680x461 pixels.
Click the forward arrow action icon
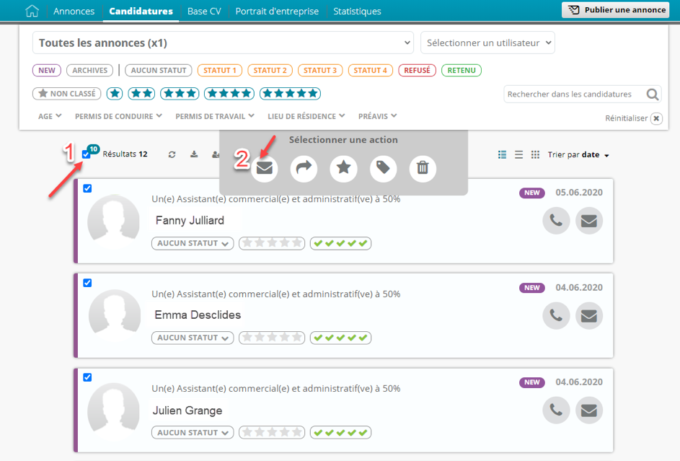(304, 168)
